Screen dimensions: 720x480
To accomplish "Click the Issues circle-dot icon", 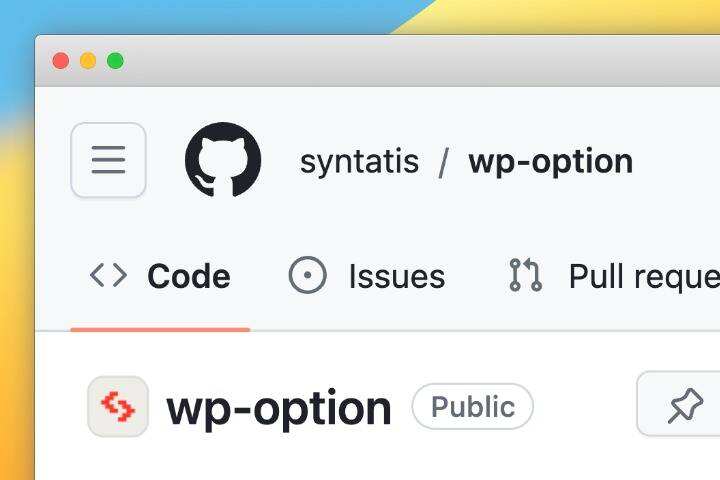I will [x=307, y=276].
